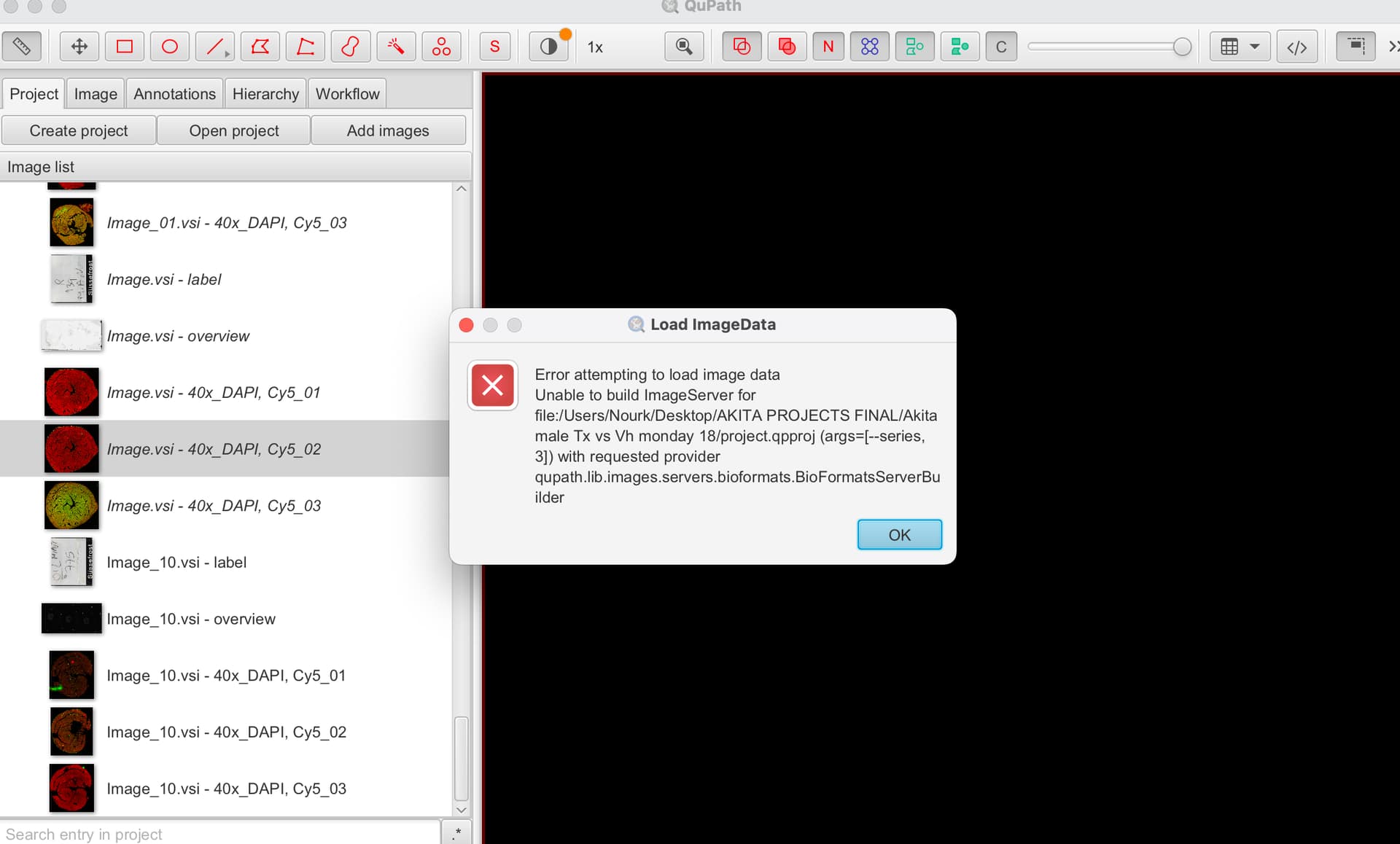Open the Brightness and contrast dialog
Viewport: 1400px width, 844px height.
pos(548,46)
